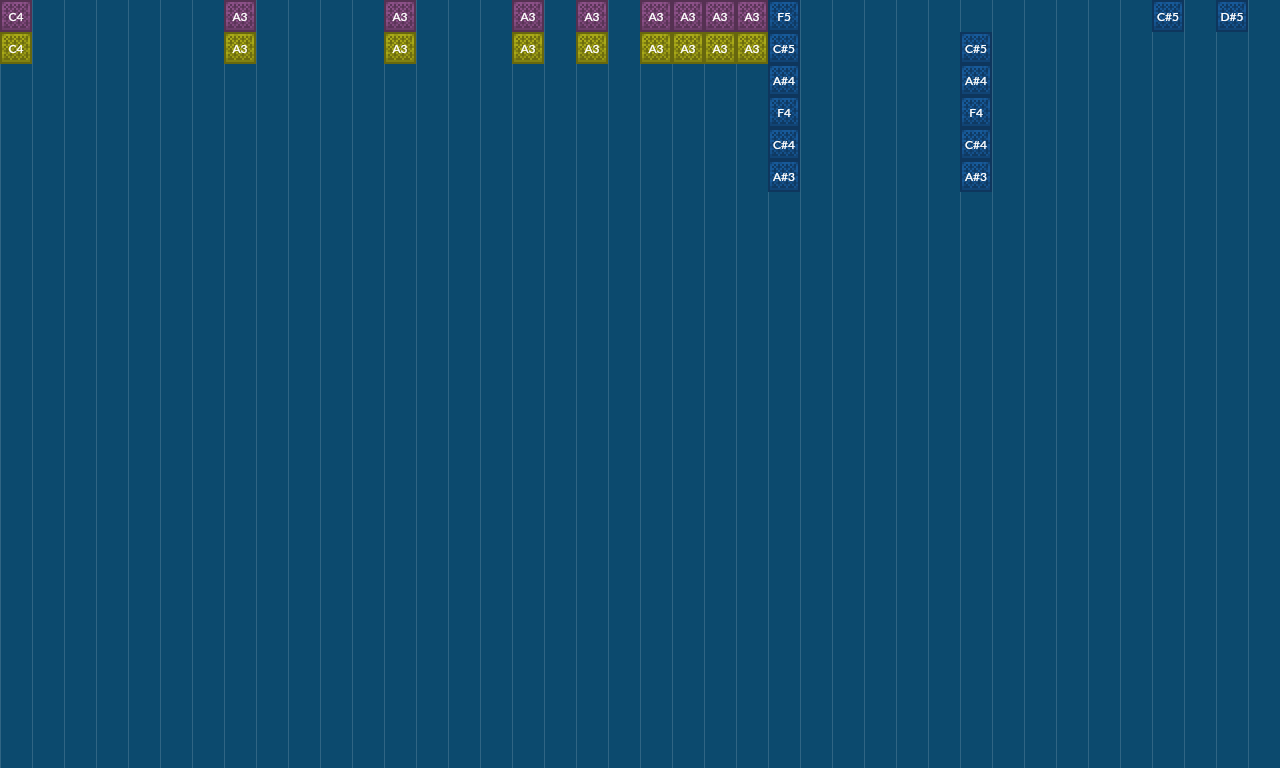The width and height of the screenshot is (1280, 768).
Task: Select the A#4 note in the first chord stack
Action: [784, 80]
